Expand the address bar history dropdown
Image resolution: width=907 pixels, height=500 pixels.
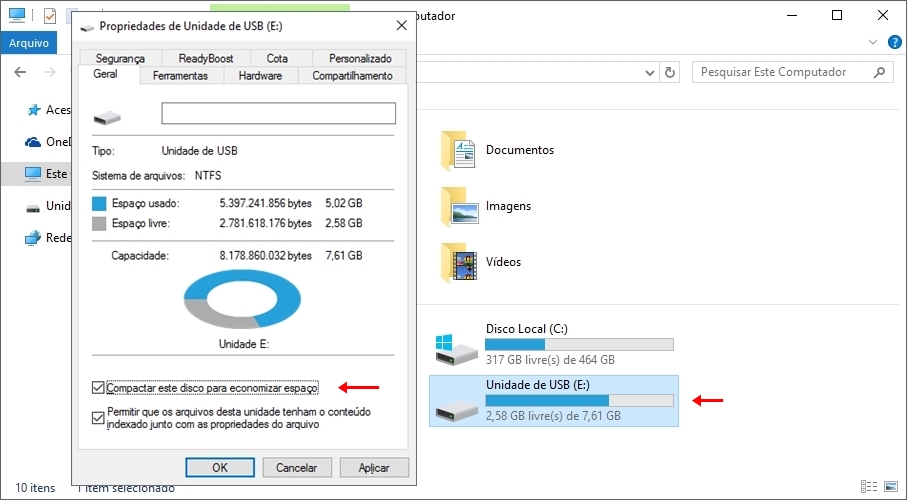click(x=648, y=72)
